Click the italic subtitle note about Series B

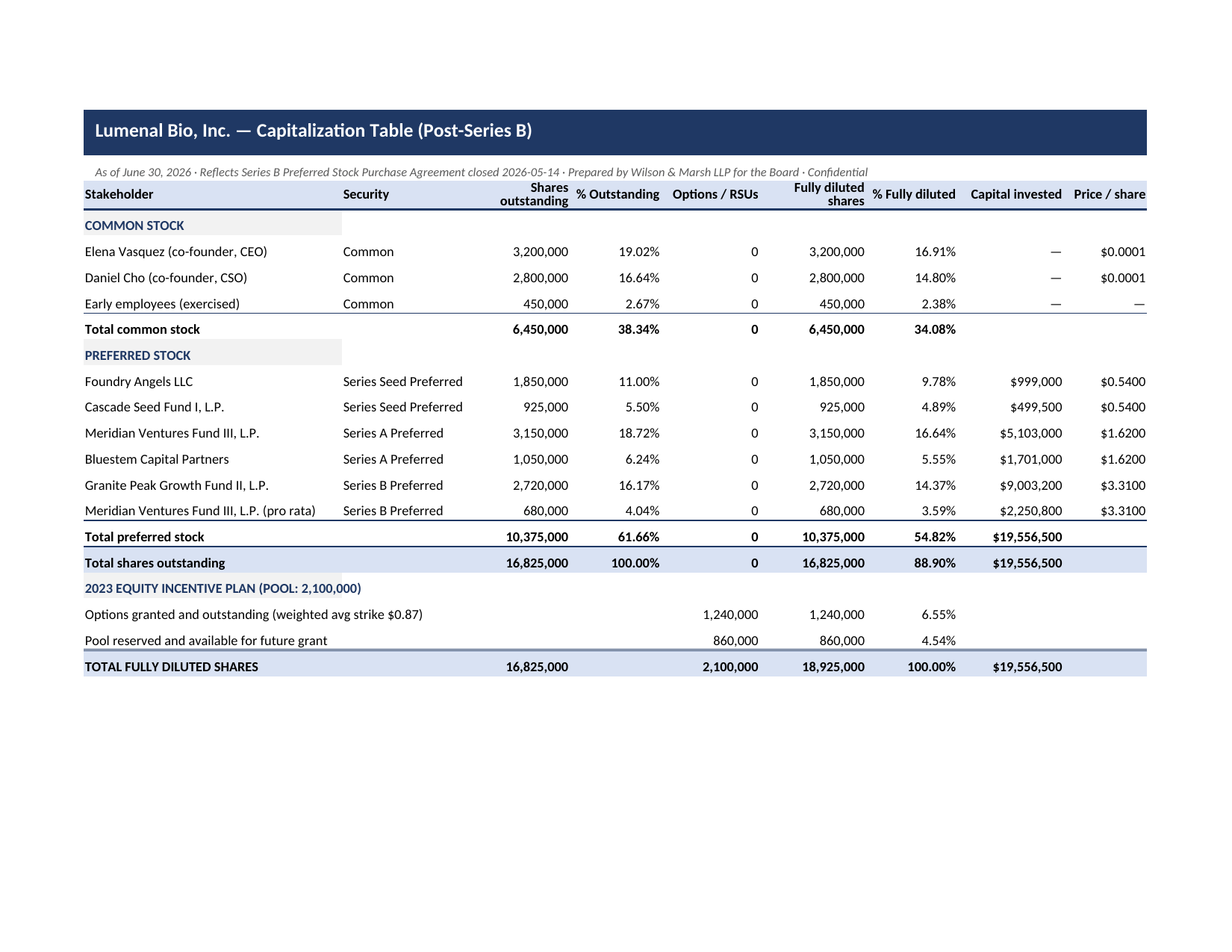coord(481,172)
